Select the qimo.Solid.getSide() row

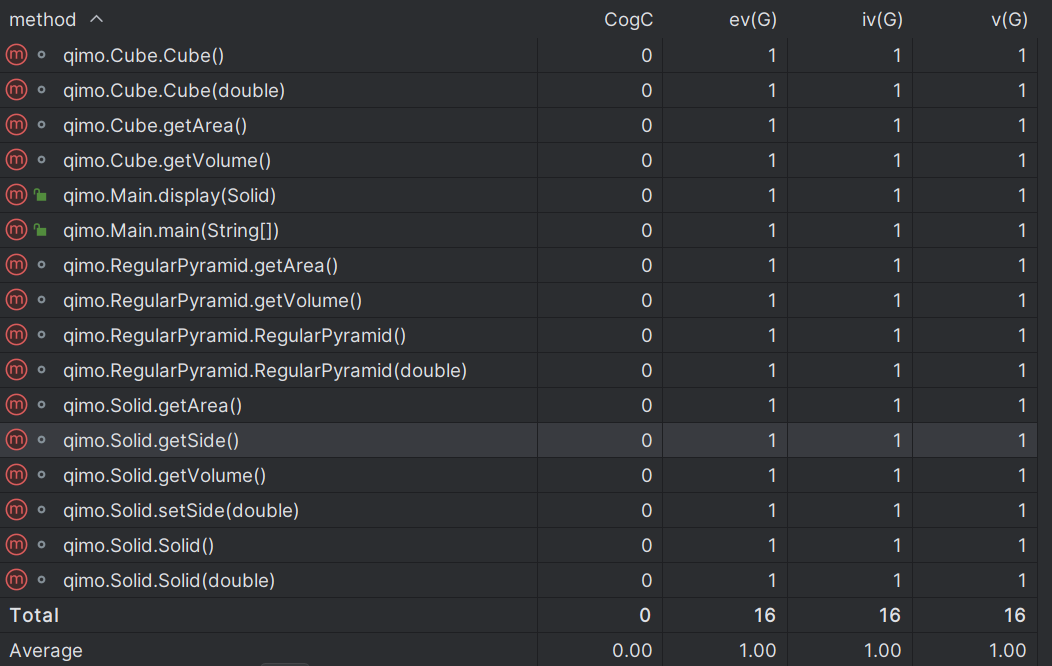coord(151,441)
